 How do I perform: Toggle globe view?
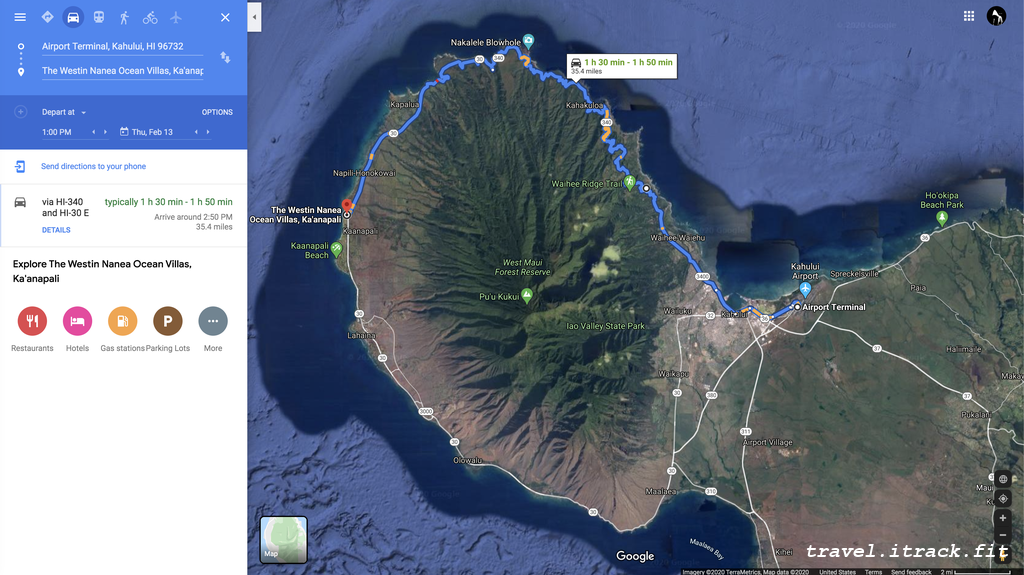[1002, 479]
